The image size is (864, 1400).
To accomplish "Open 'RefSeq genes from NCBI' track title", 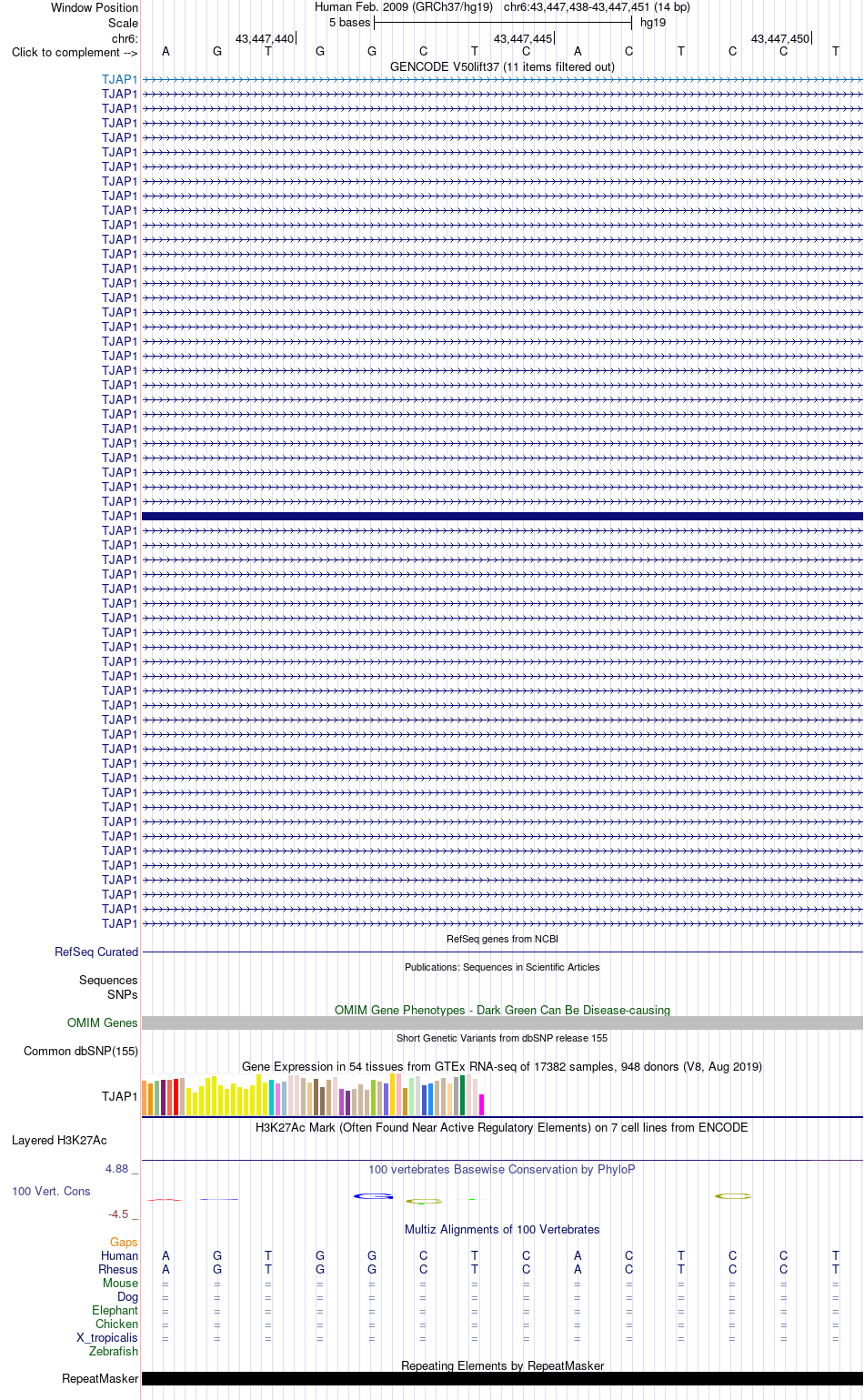I will point(502,939).
